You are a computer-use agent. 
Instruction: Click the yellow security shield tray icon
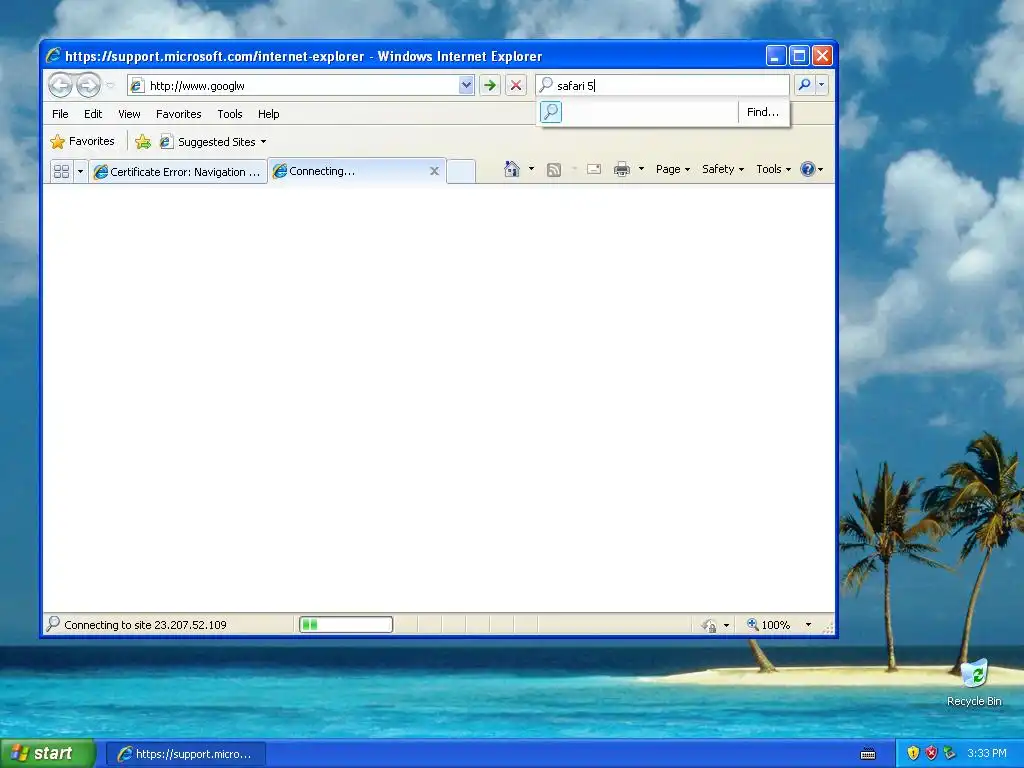tap(913, 753)
